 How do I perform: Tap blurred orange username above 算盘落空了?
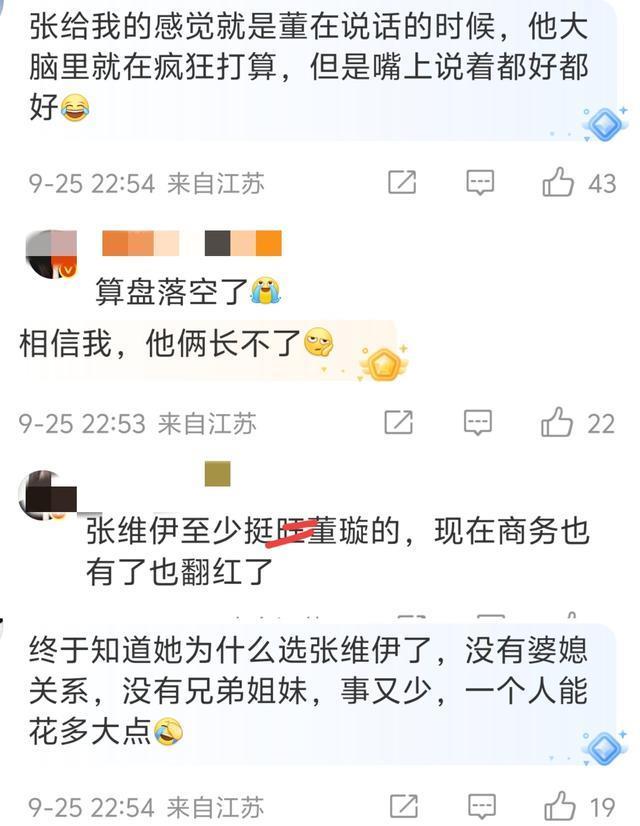(x=192, y=243)
